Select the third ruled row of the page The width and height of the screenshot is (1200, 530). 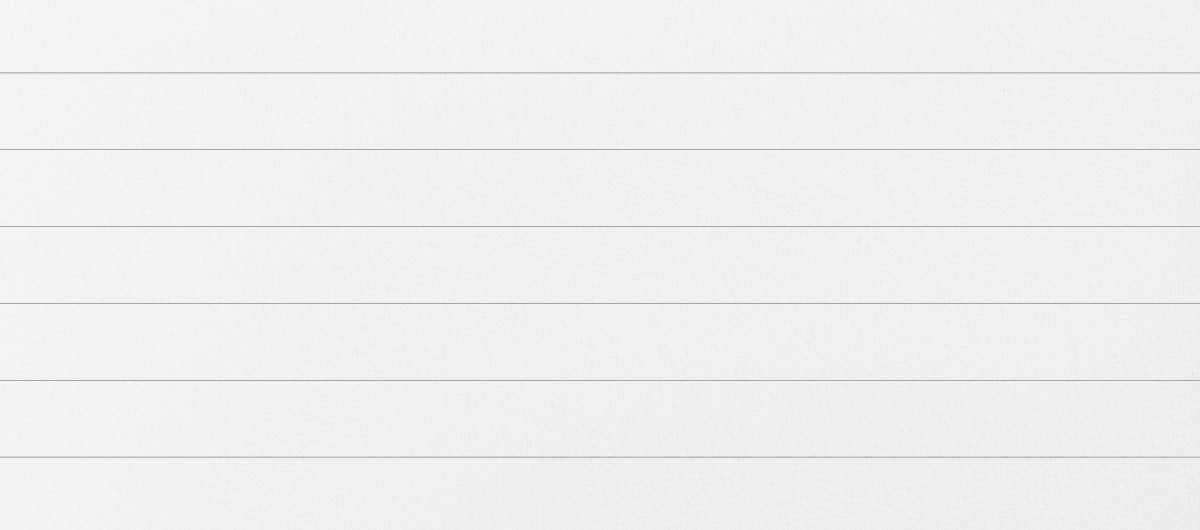600,188
